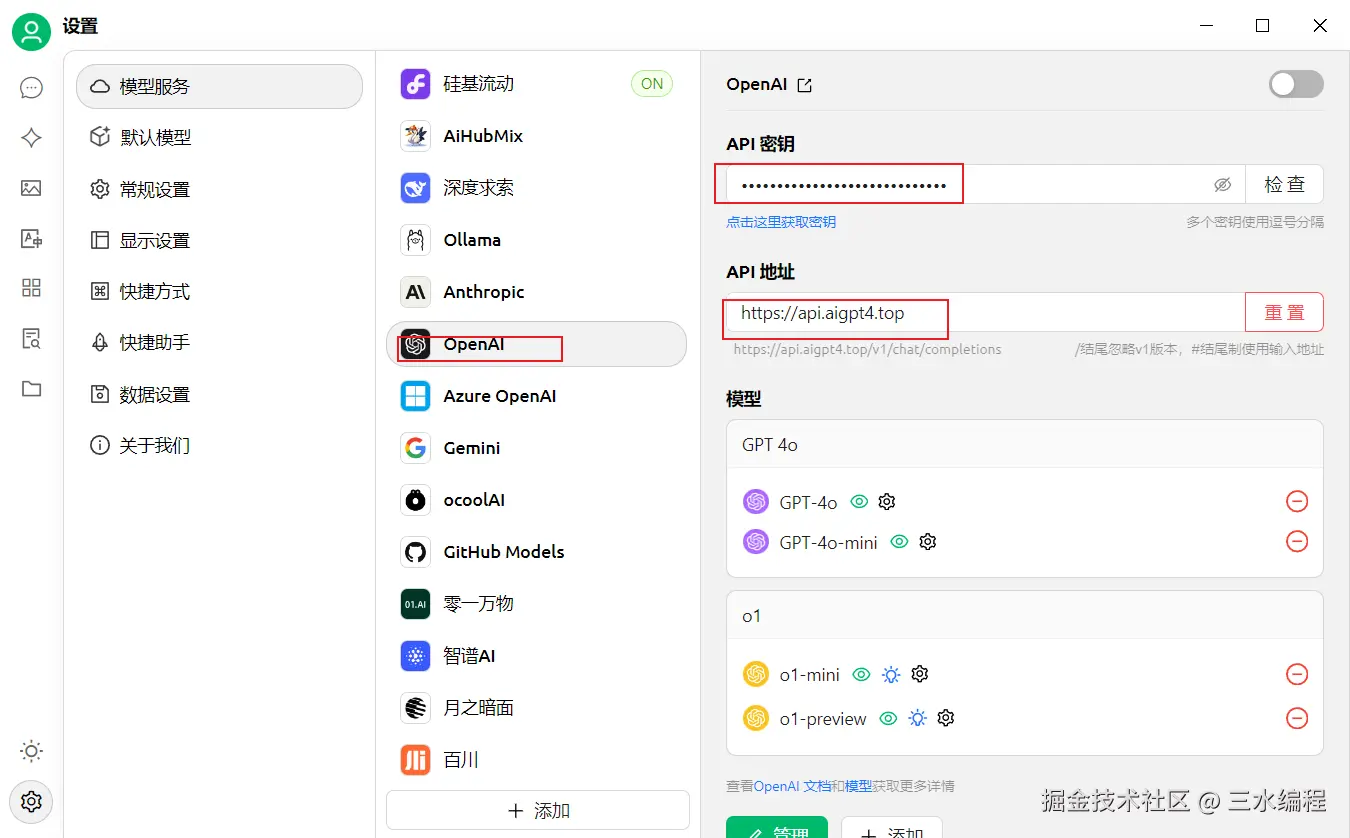Viewport: 1350px width, 838px height.
Task: Select the 零一万物 provider
Action: point(536,604)
